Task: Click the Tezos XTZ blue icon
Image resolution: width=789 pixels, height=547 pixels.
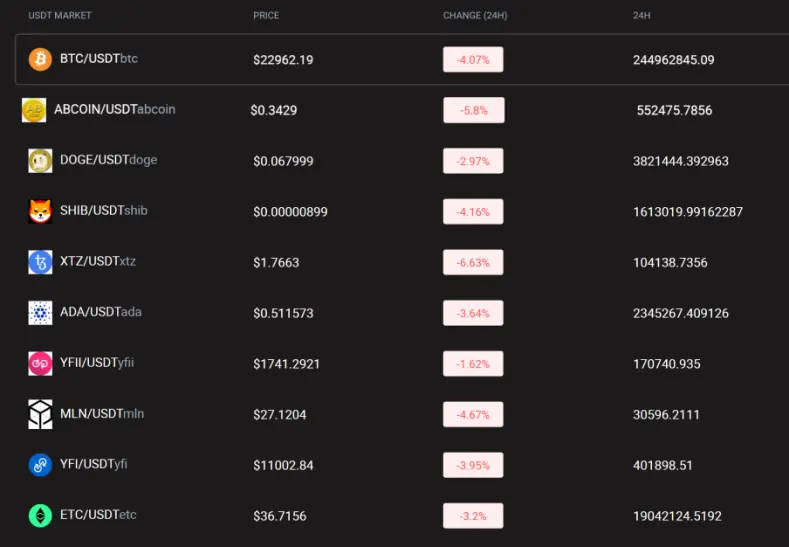Action: 40,262
